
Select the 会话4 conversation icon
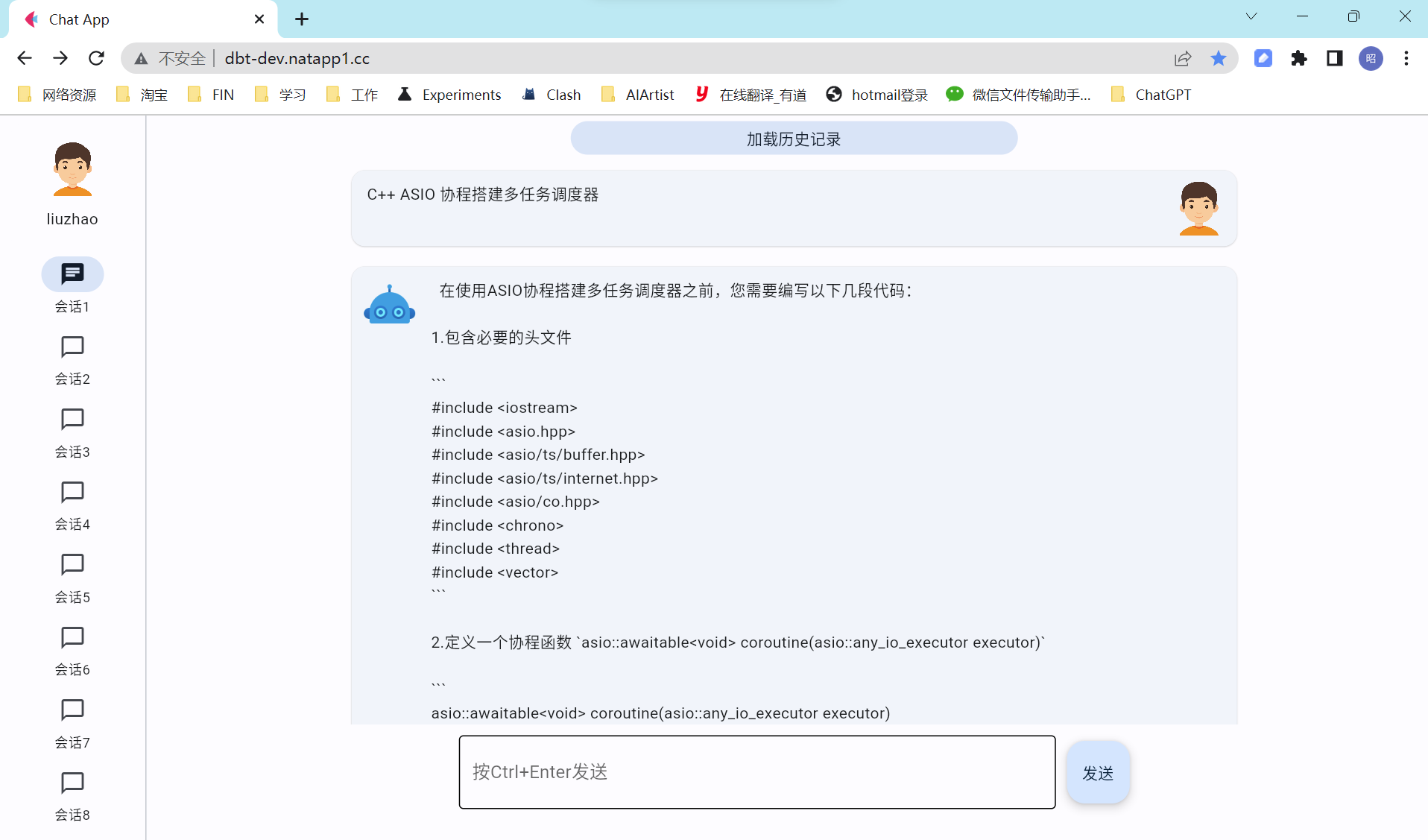pos(72,492)
